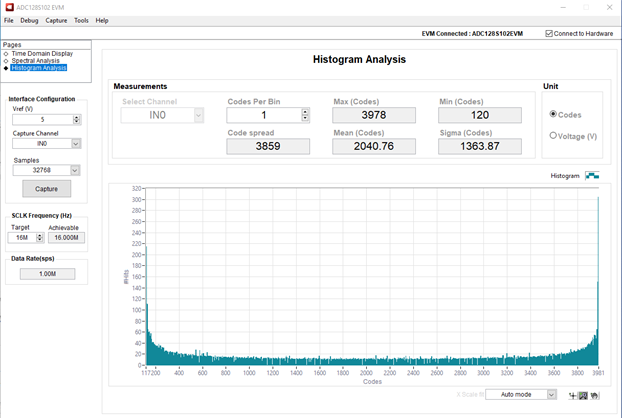Switch to Time Domain Display page

(41, 53)
